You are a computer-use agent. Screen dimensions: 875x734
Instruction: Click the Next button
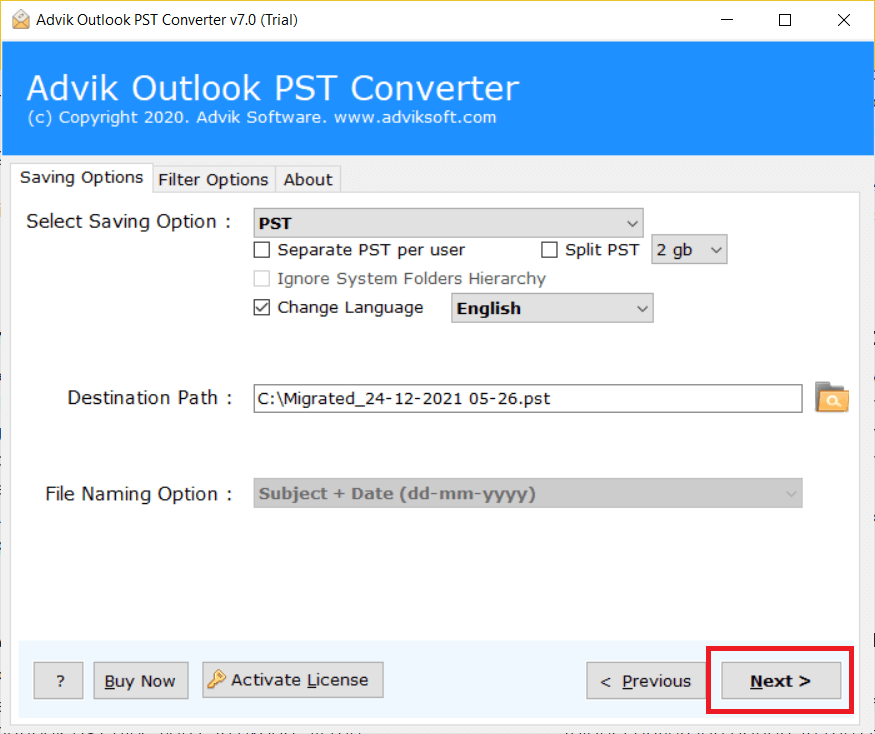click(x=781, y=681)
